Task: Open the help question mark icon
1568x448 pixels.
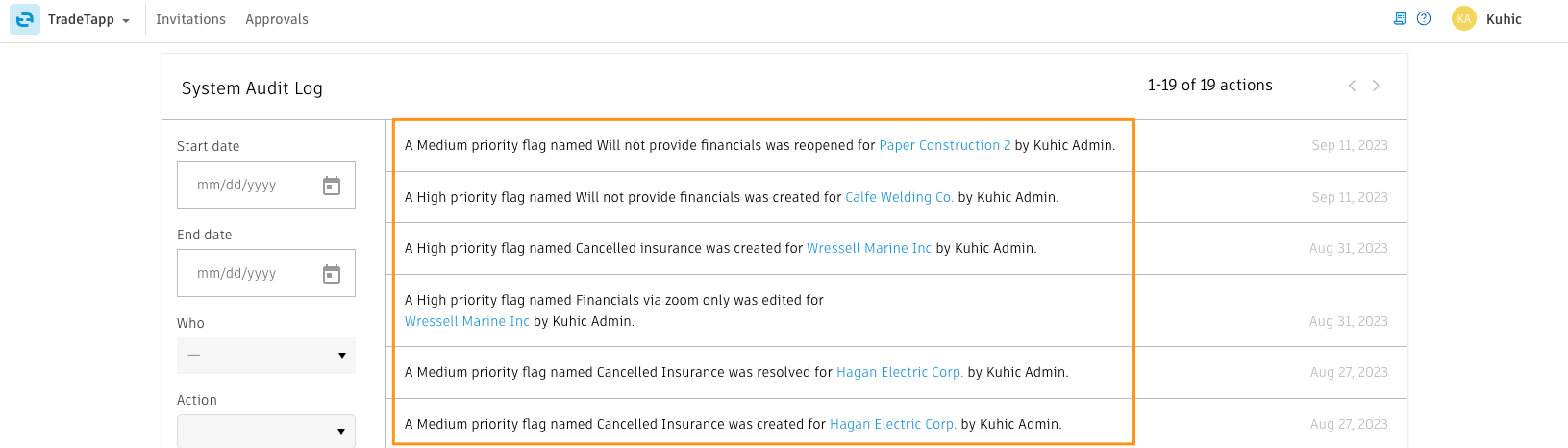Action: (x=1424, y=18)
